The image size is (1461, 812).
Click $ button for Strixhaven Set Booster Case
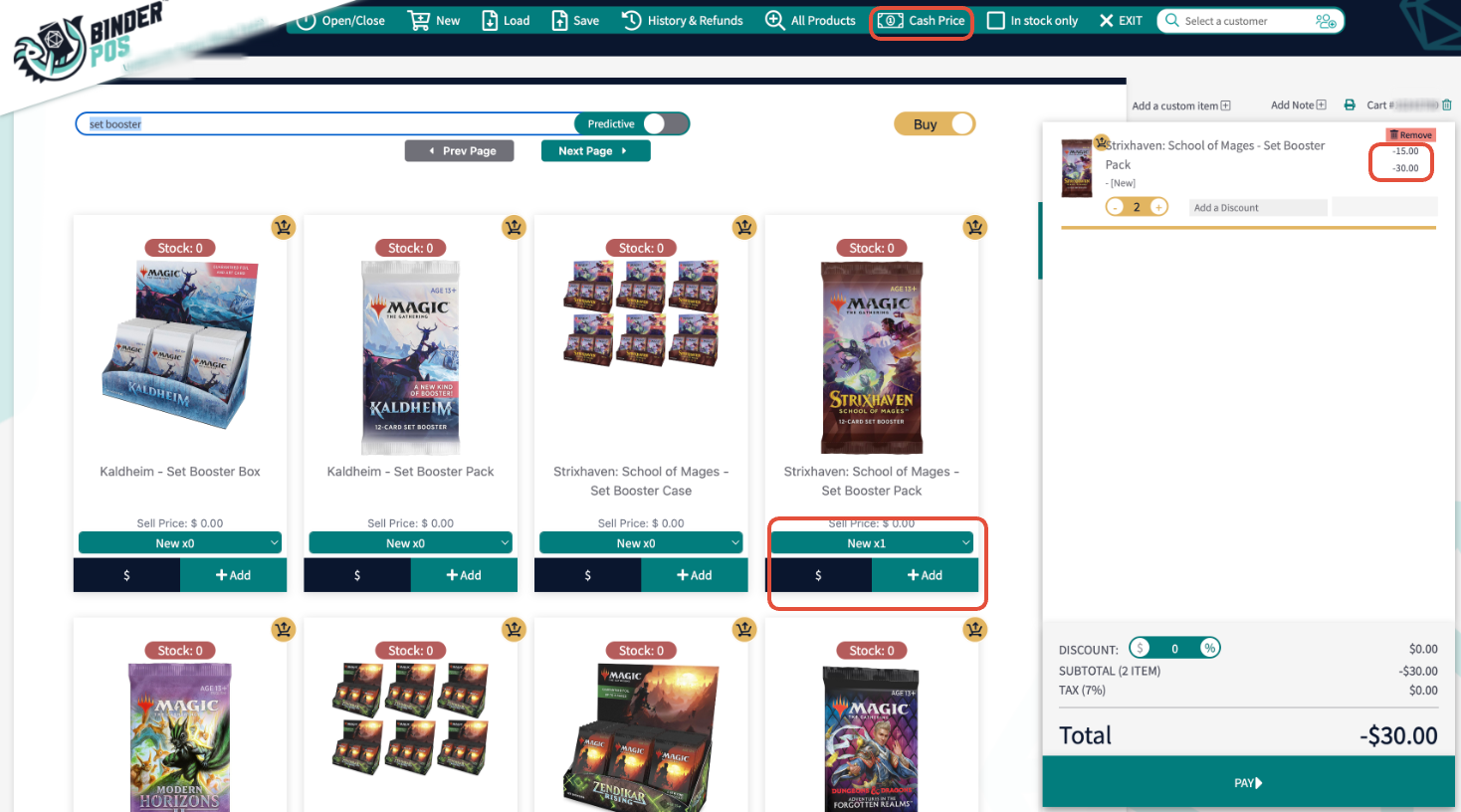(588, 575)
